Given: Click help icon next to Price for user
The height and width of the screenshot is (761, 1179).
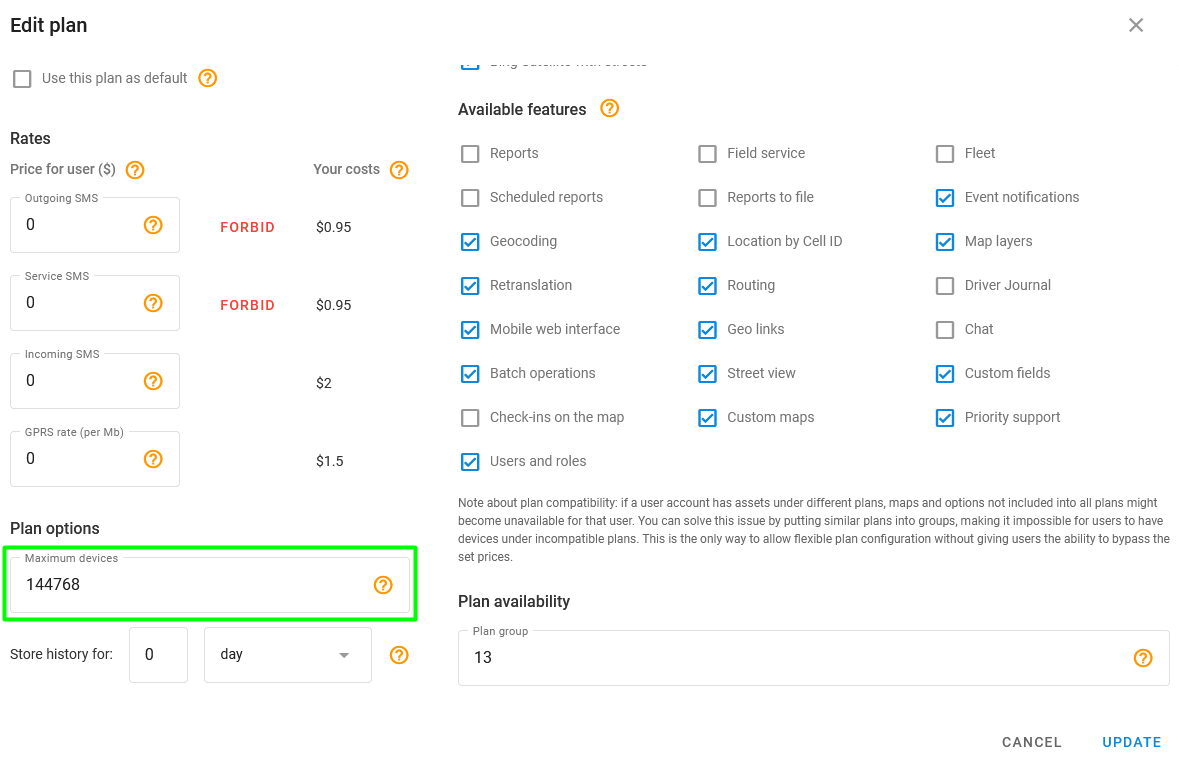Looking at the screenshot, I should pyautogui.click(x=135, y=170).
